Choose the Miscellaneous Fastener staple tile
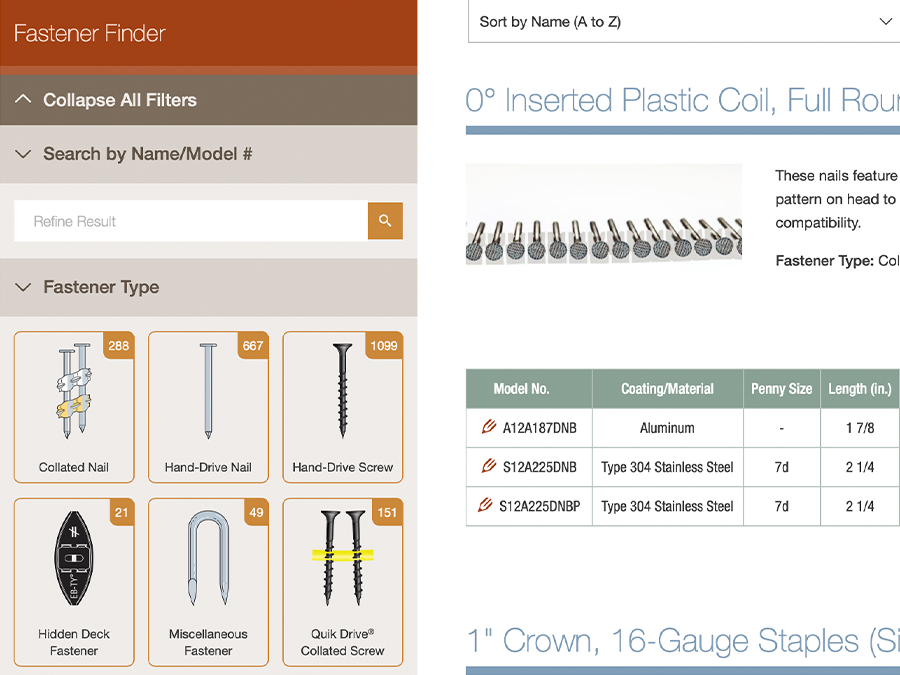 (x=208, y=582)
